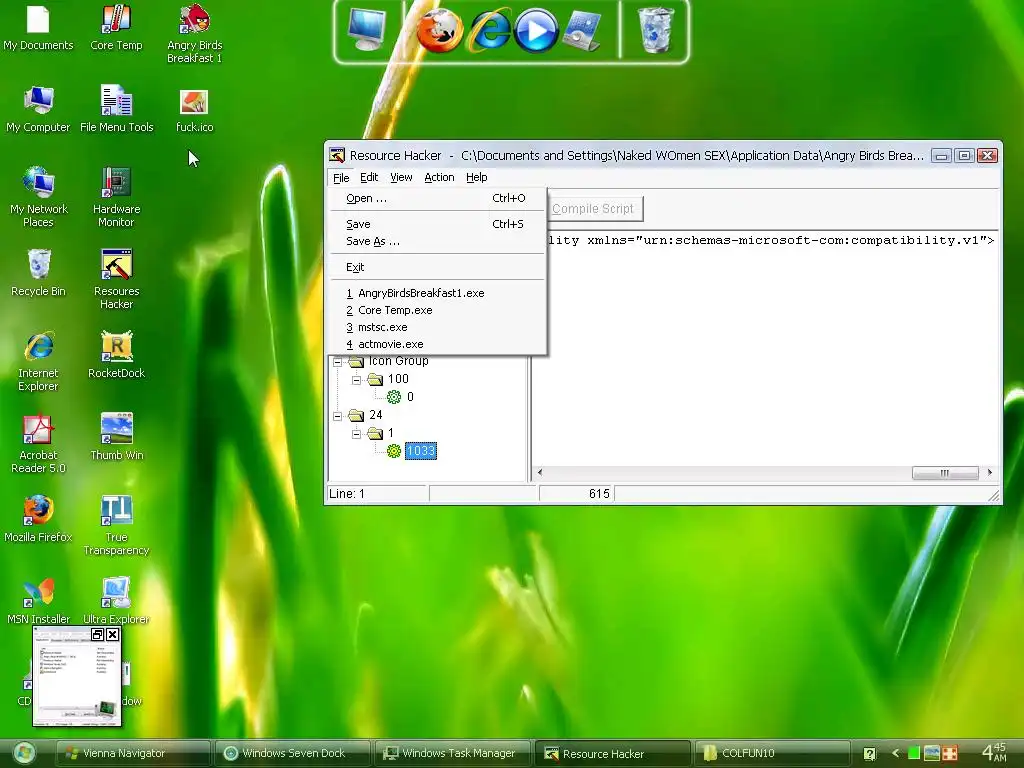Select the Angry Birds Breakfast 1 icon
Viewport: 1024px width, 768px height.
(195, 34)
